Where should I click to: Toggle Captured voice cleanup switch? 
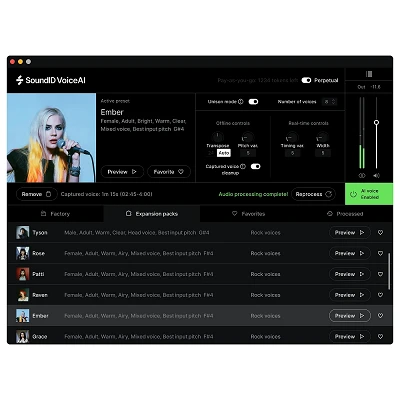(x=256, y=166)
